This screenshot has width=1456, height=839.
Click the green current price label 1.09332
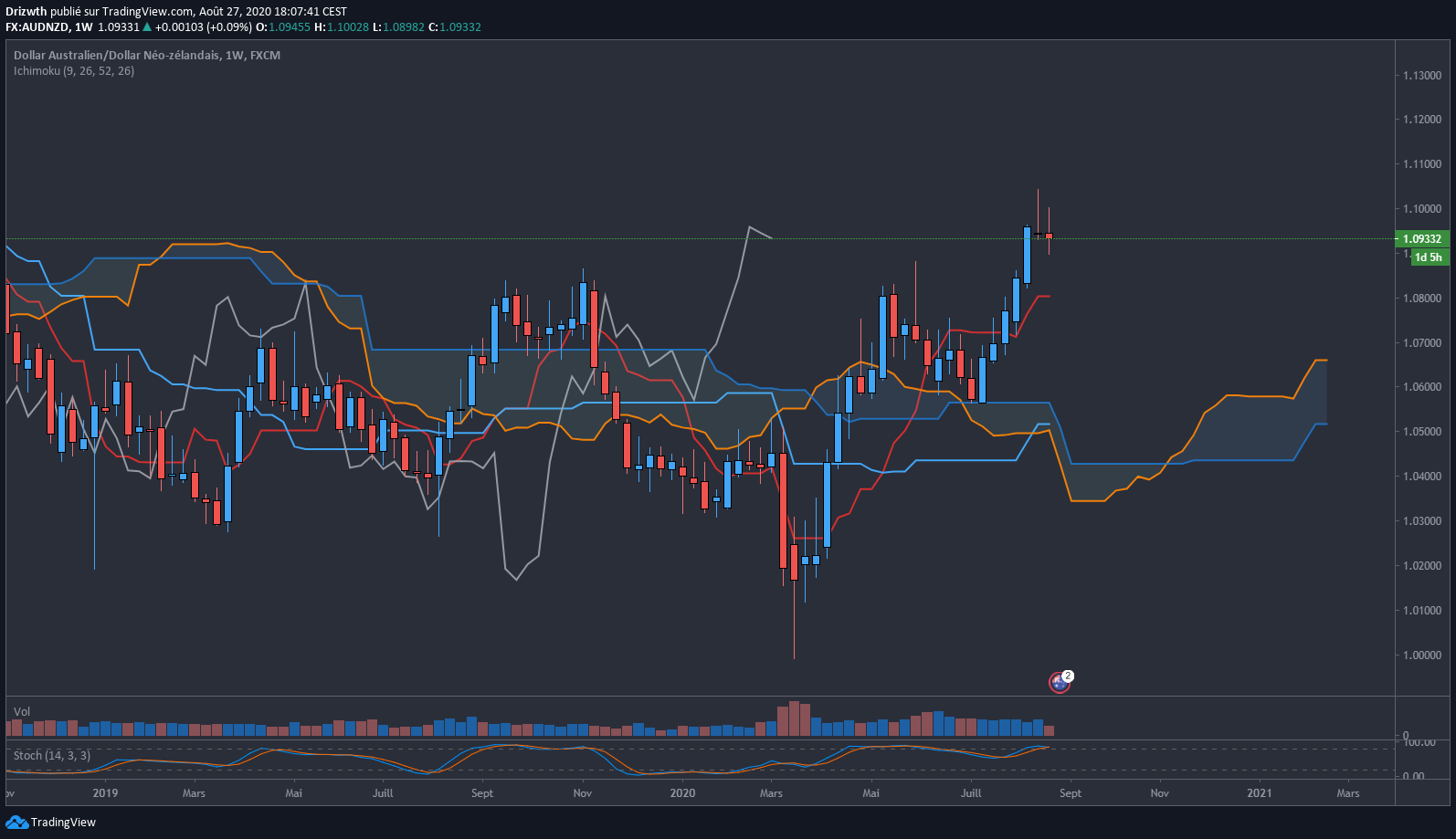[1422, 239]
